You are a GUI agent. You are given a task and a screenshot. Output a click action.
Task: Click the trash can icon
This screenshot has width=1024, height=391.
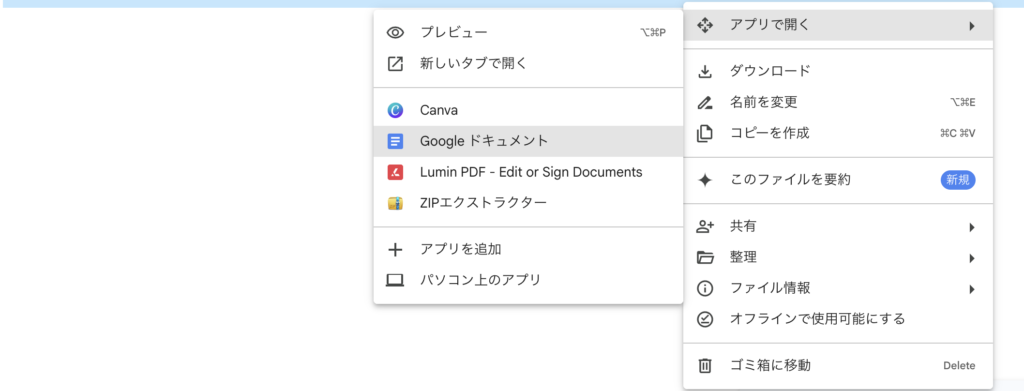click(x=705, y=366)
